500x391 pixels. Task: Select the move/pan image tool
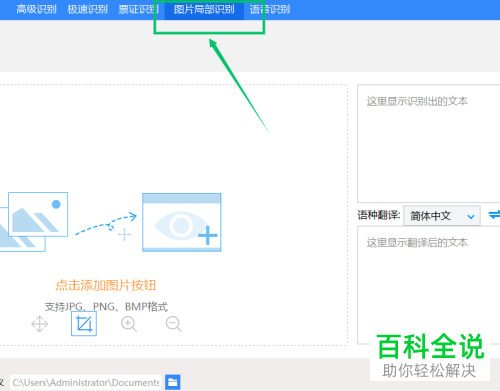click(40, 324)
